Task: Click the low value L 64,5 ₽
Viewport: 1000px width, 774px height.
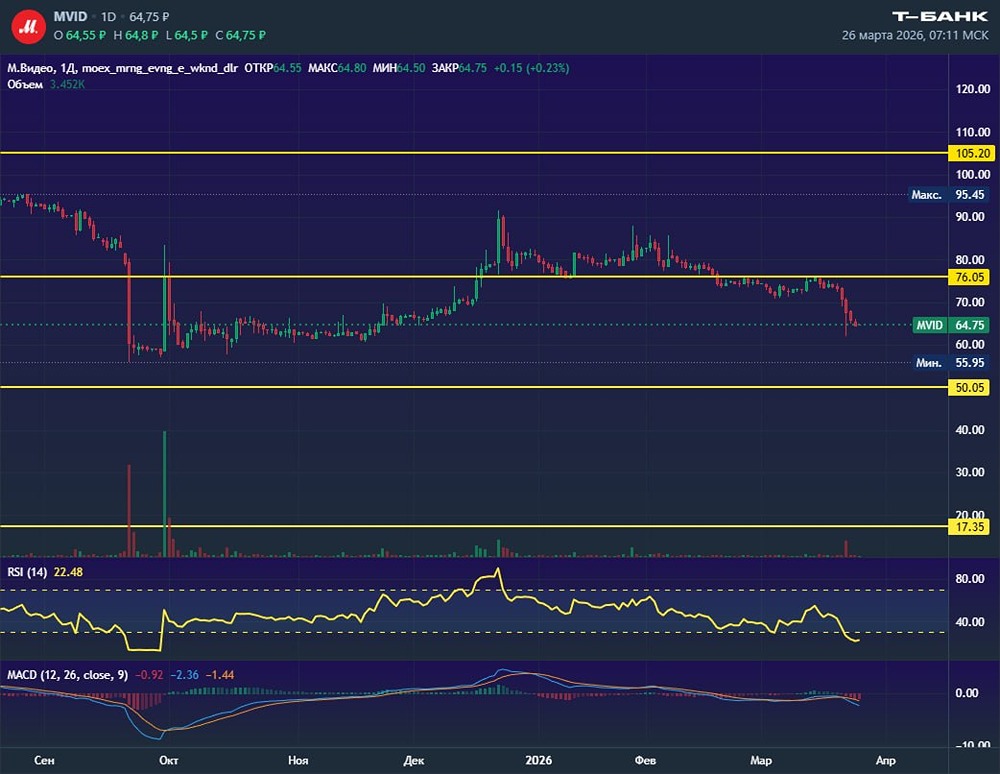Action: click(186, 35)
